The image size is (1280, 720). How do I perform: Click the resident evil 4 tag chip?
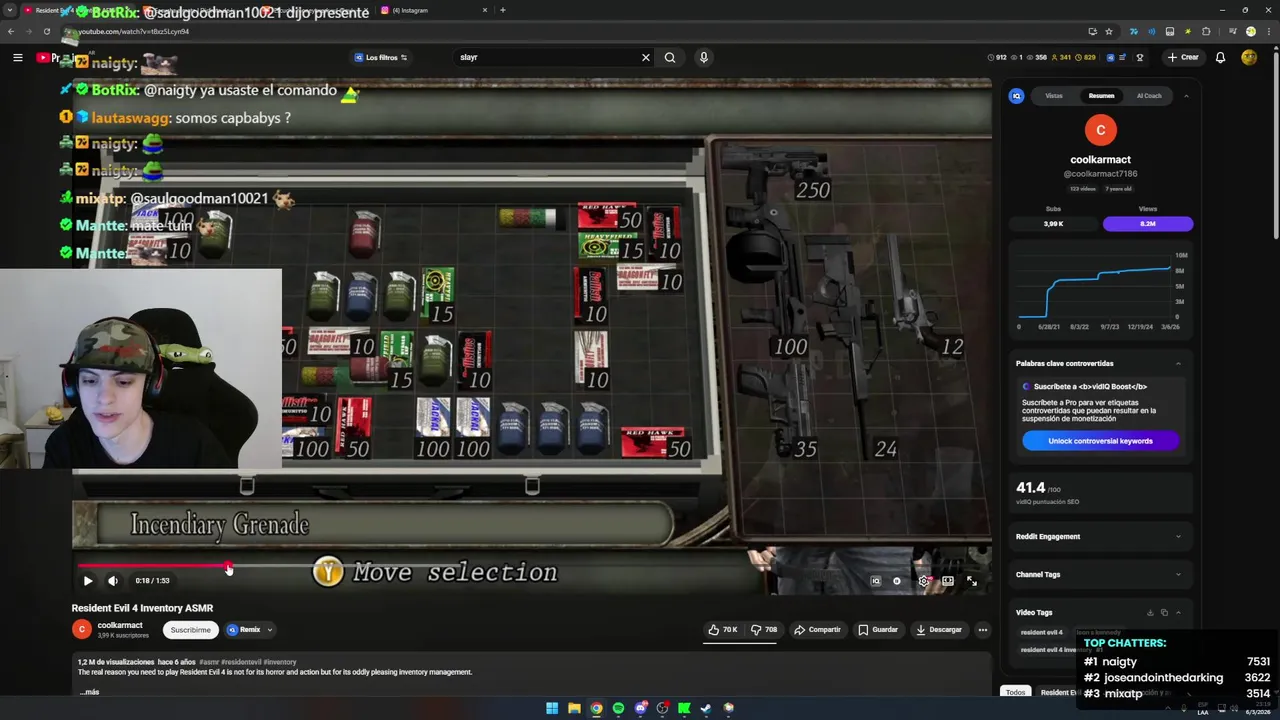[1042, 632]
